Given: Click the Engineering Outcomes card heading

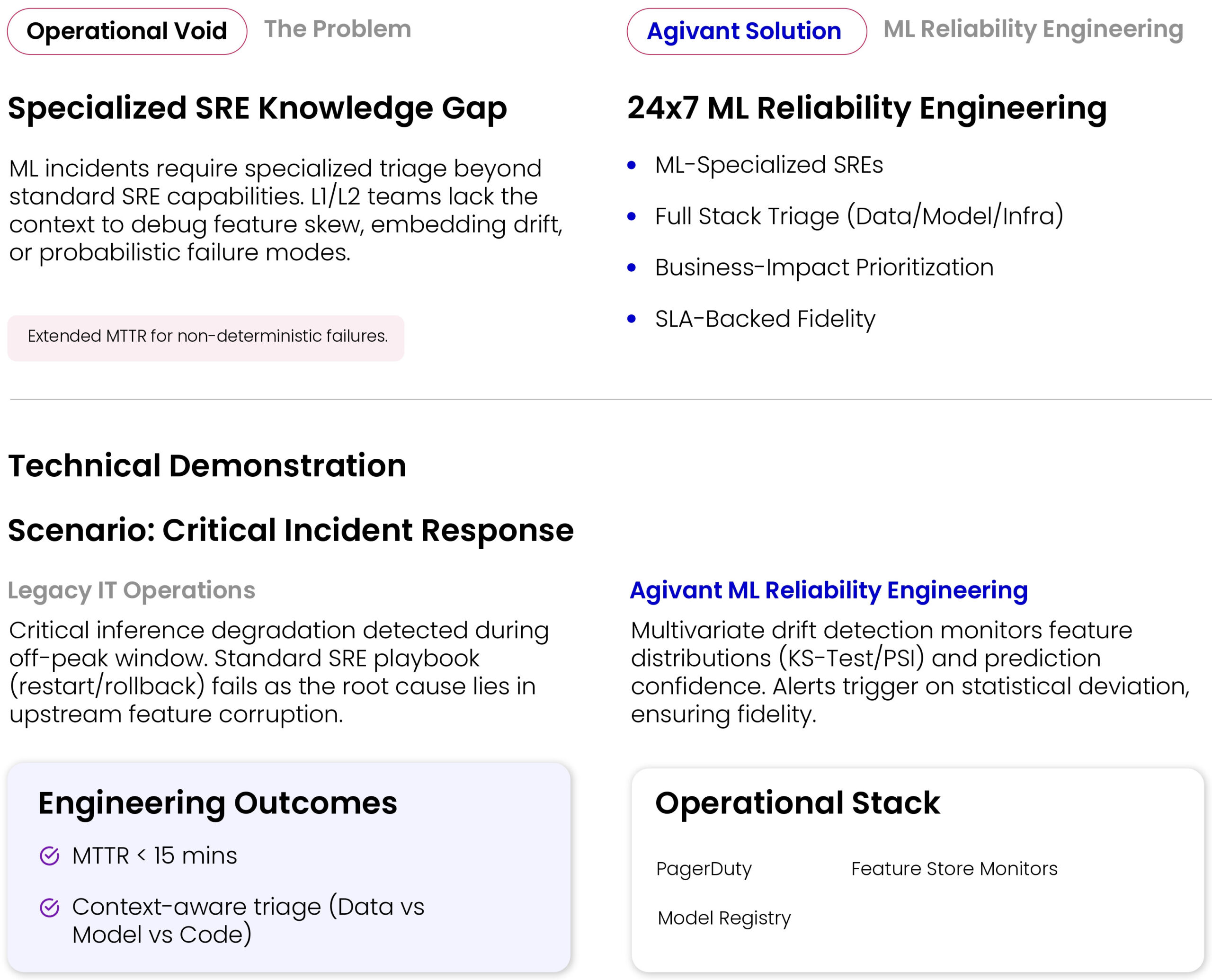Looking at the screenshot, I should [x=217, y=803].
